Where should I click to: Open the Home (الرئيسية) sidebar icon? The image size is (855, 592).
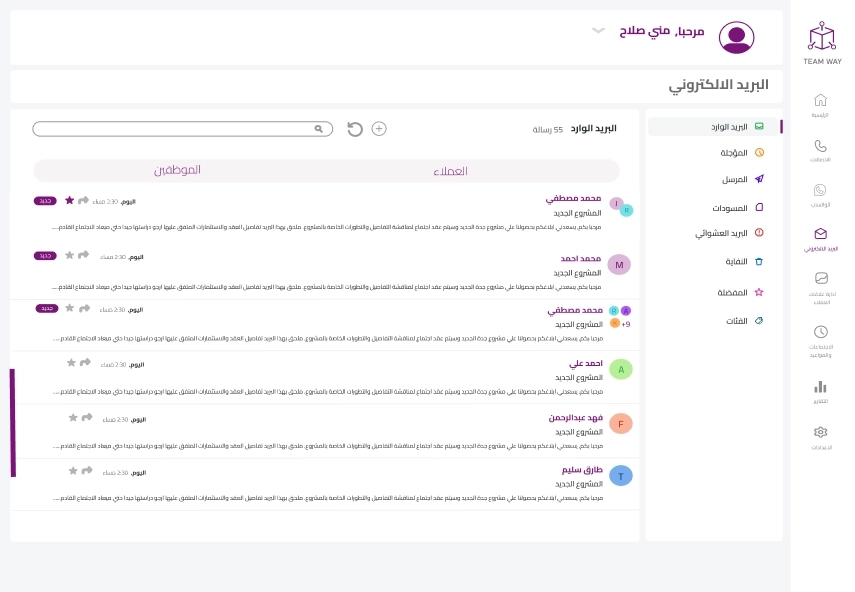coord(821,100)
